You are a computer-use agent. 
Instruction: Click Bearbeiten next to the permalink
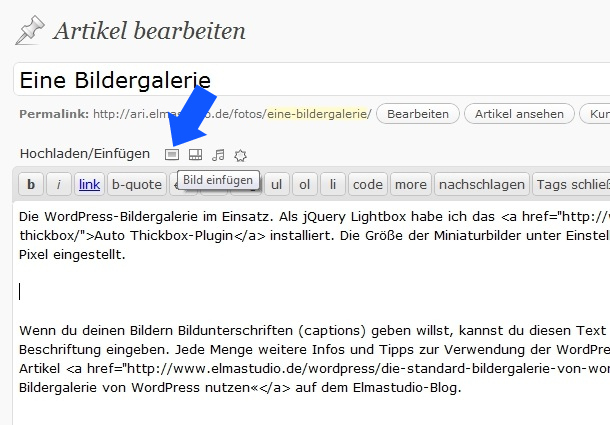coord(418,114)
